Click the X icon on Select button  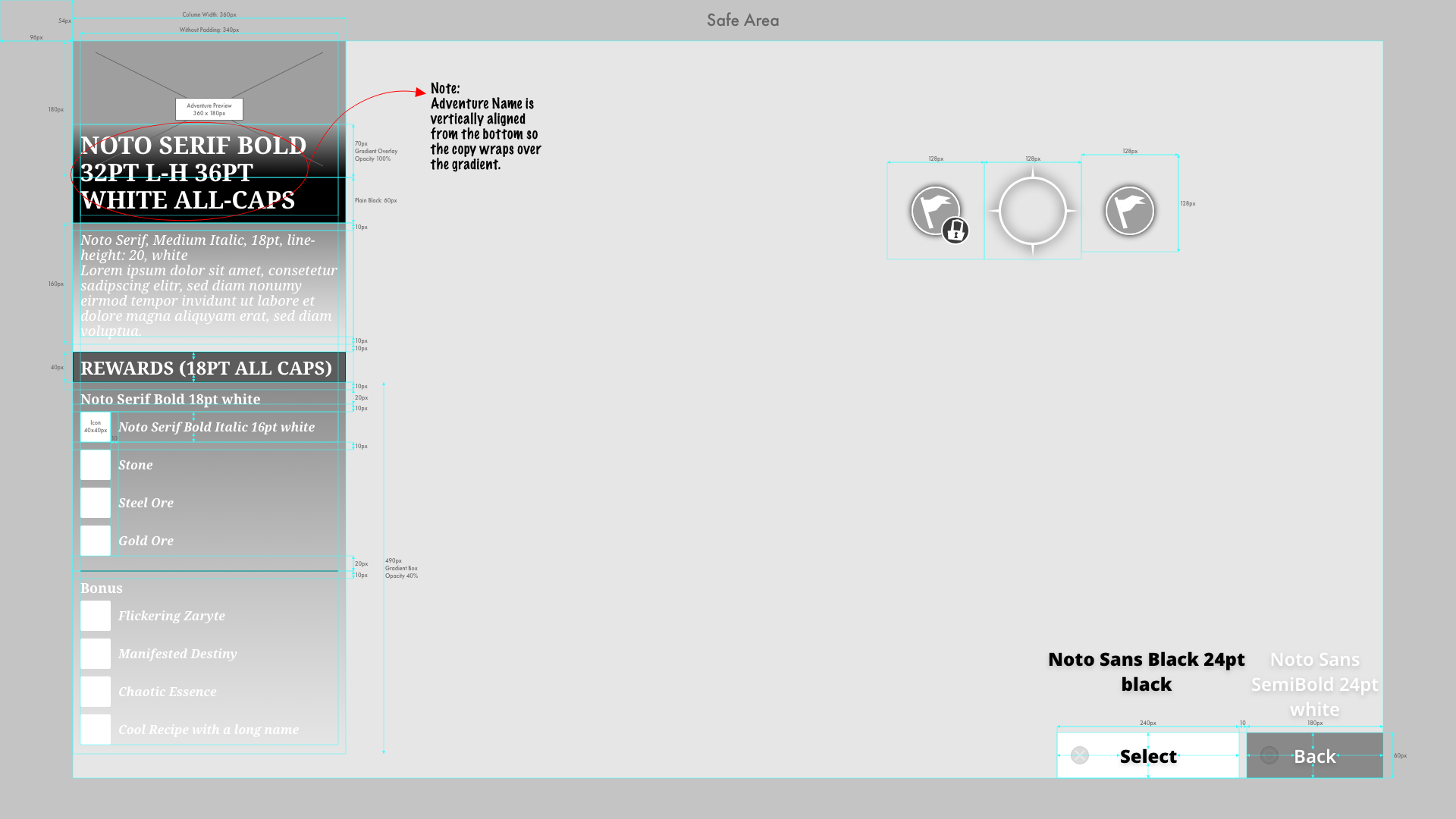tap(1080, 755)
